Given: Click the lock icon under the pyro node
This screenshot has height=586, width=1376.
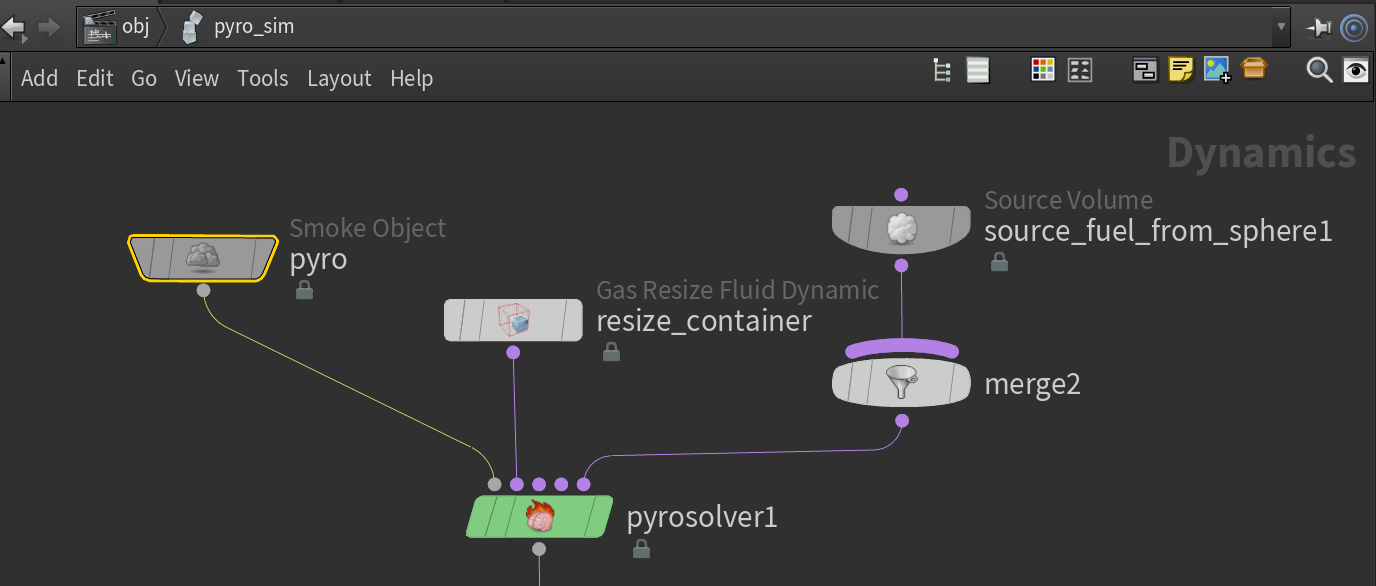Looking at the screenshot, I should [304, 290].
